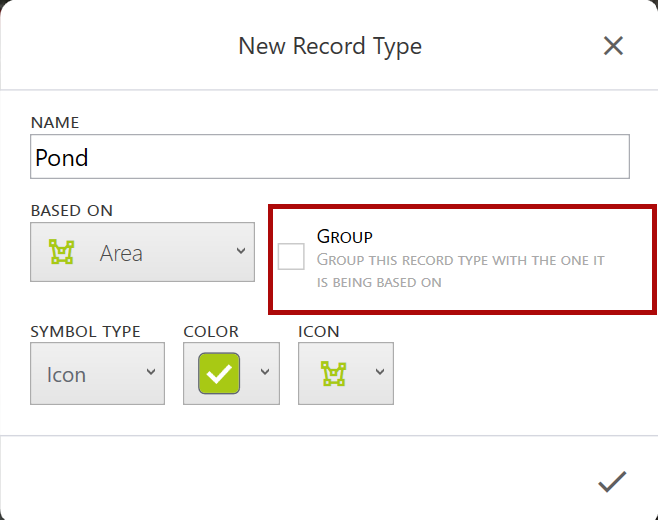Image resolution: width=658 pixels, height=520 pixels.
Task: Click the green polygon glyph in Icon dropdown
Action: point(333,374)
